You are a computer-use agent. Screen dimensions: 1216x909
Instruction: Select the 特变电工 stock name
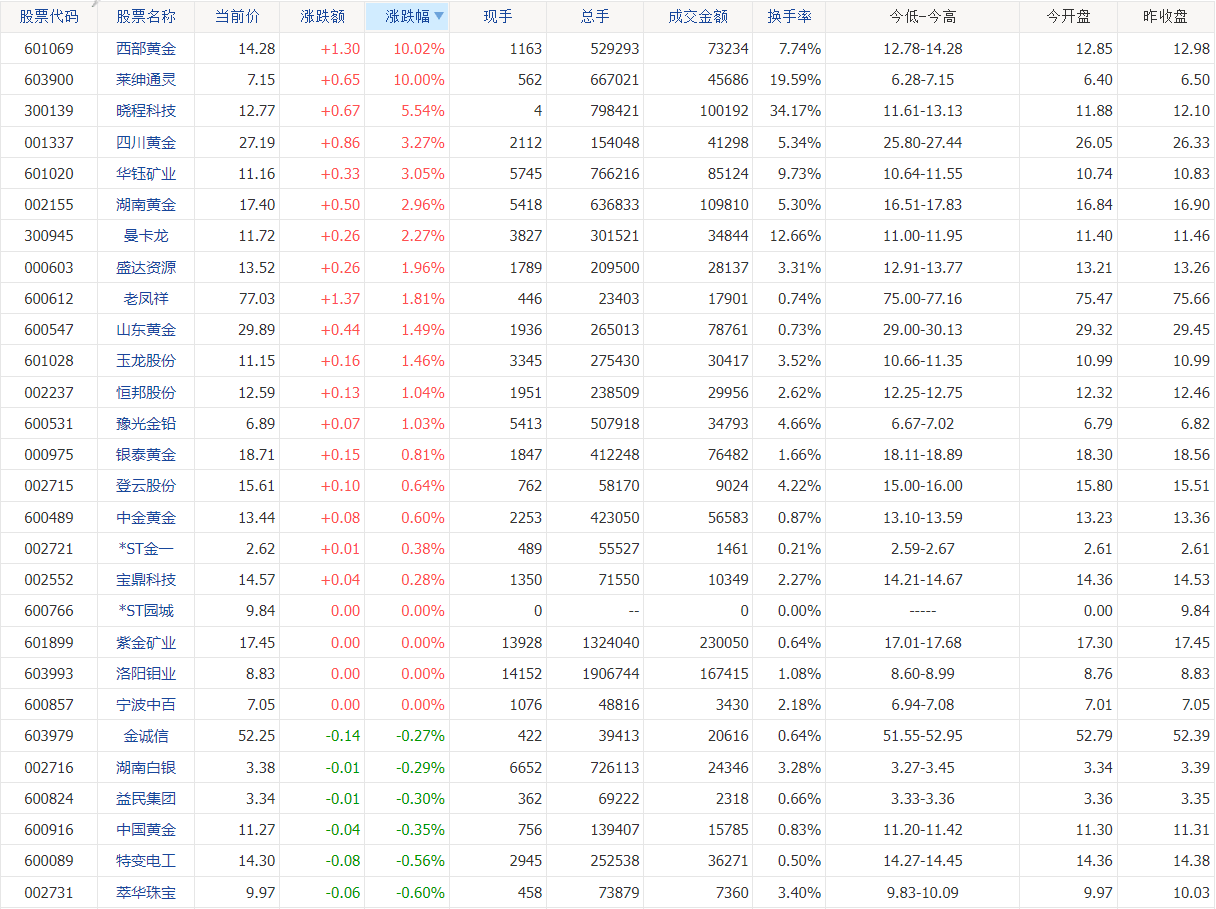(x=146, y=861)
